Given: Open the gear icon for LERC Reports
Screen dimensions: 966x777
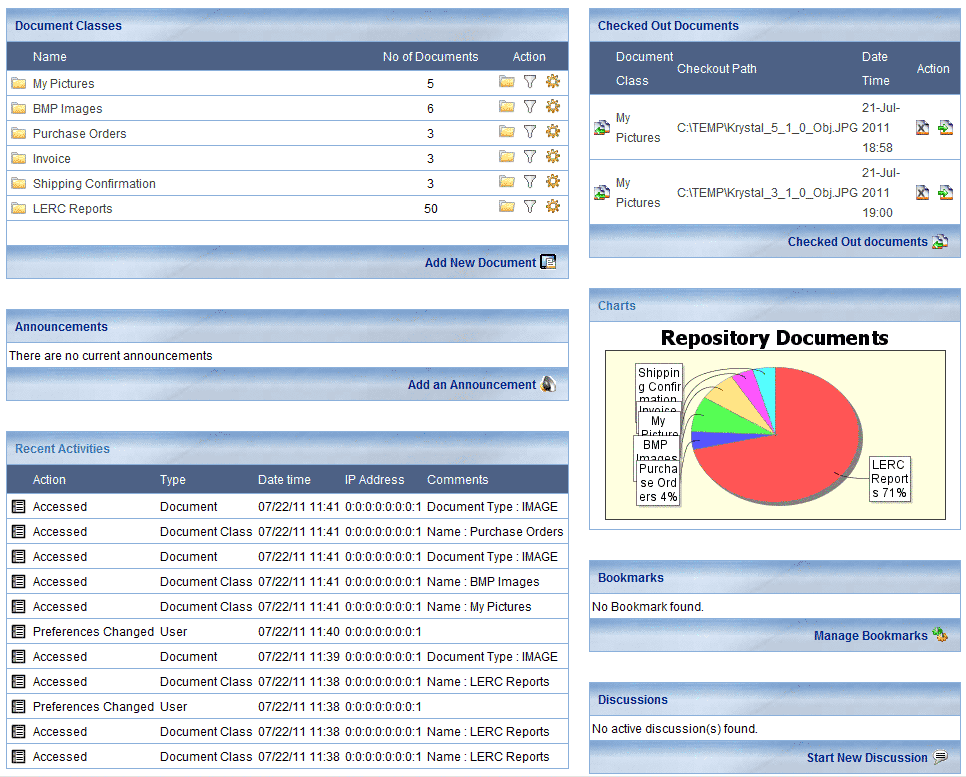Looking at the screenshot, I should (x=553, y=206).
